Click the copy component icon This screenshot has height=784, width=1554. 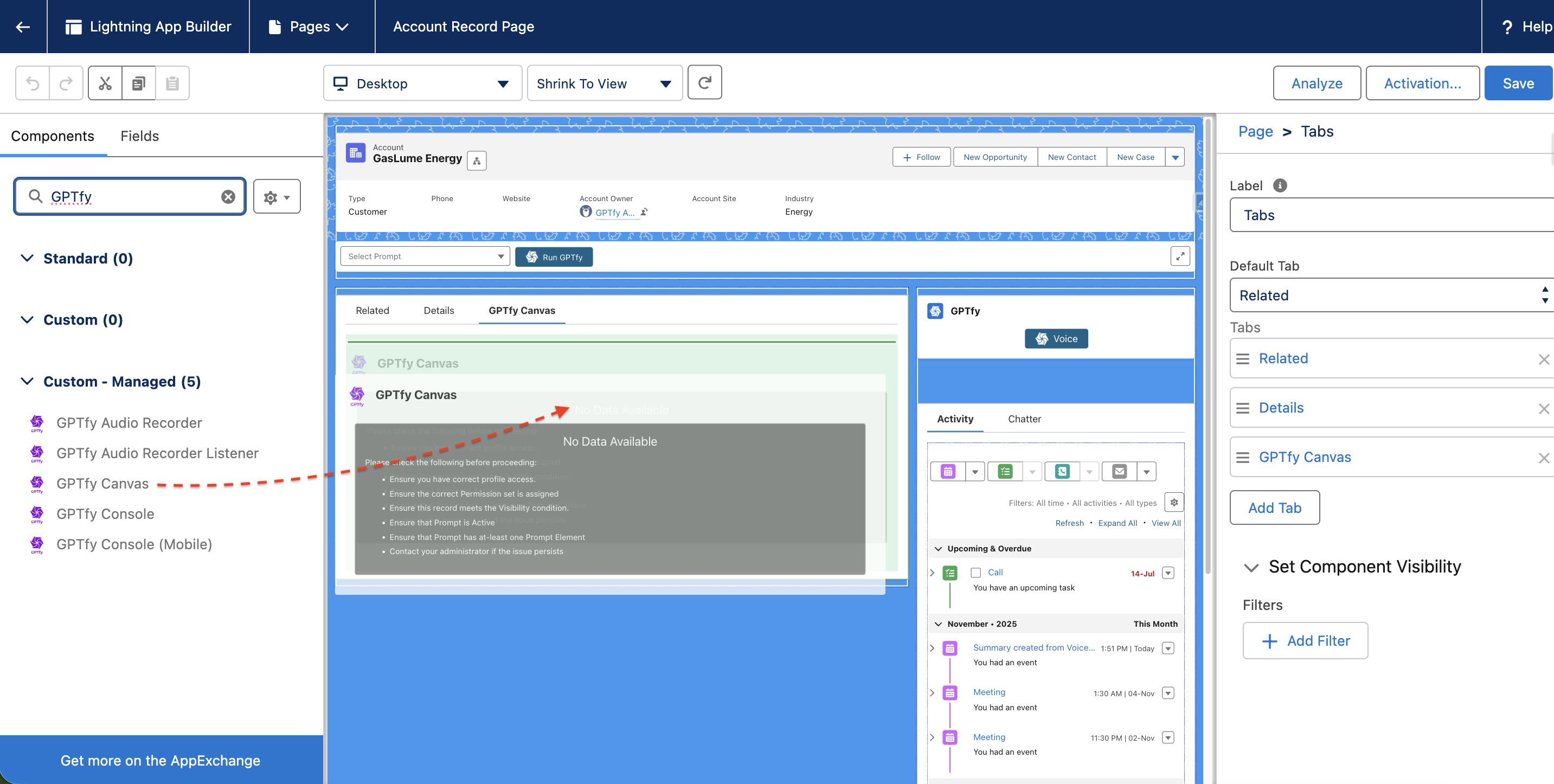point(139,83)
